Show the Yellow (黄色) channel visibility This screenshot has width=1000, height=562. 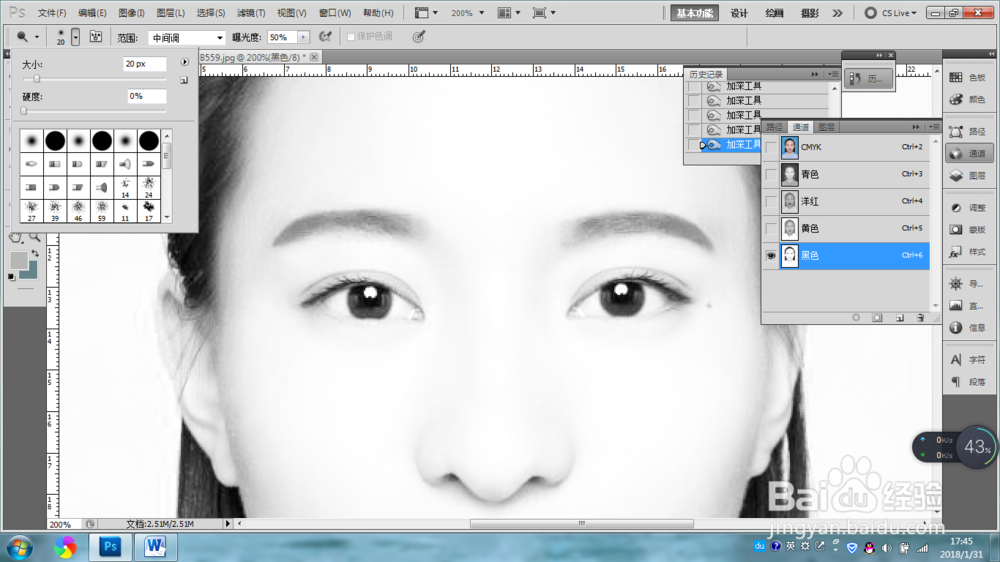coord(771,228)
